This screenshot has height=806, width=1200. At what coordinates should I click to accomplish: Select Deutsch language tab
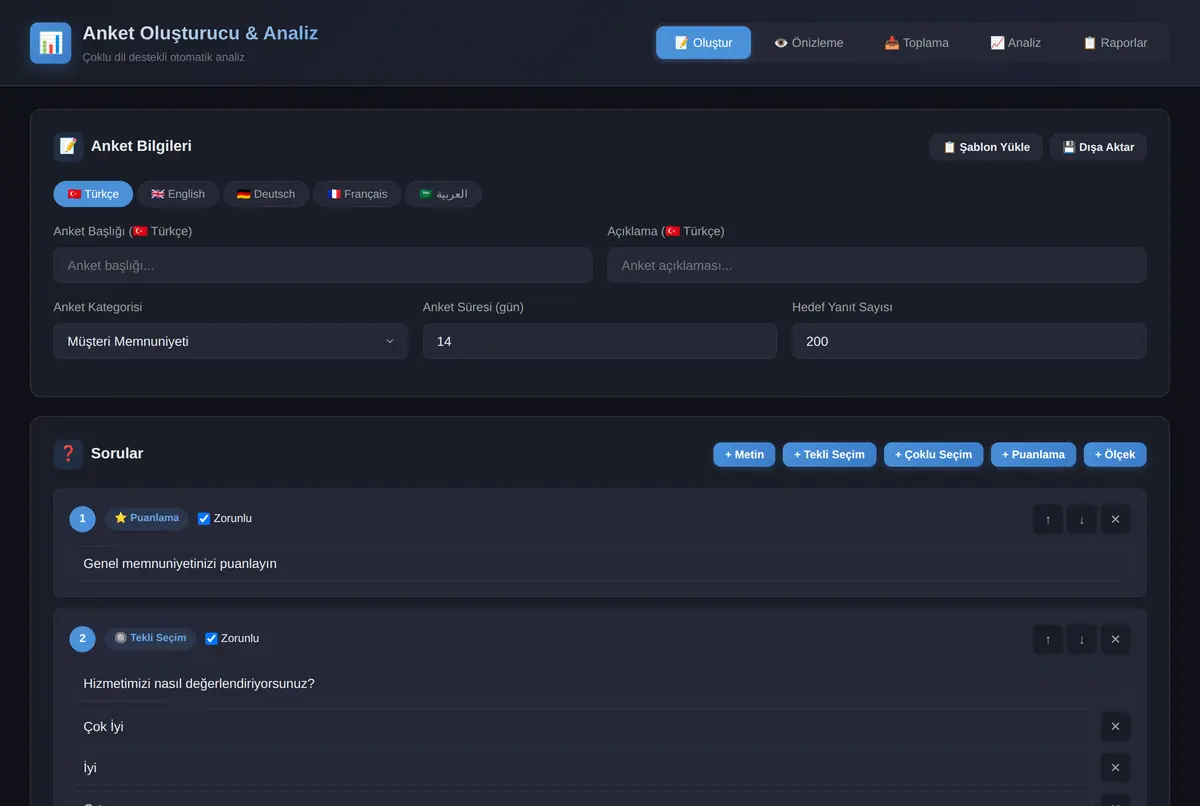(266, 194)
